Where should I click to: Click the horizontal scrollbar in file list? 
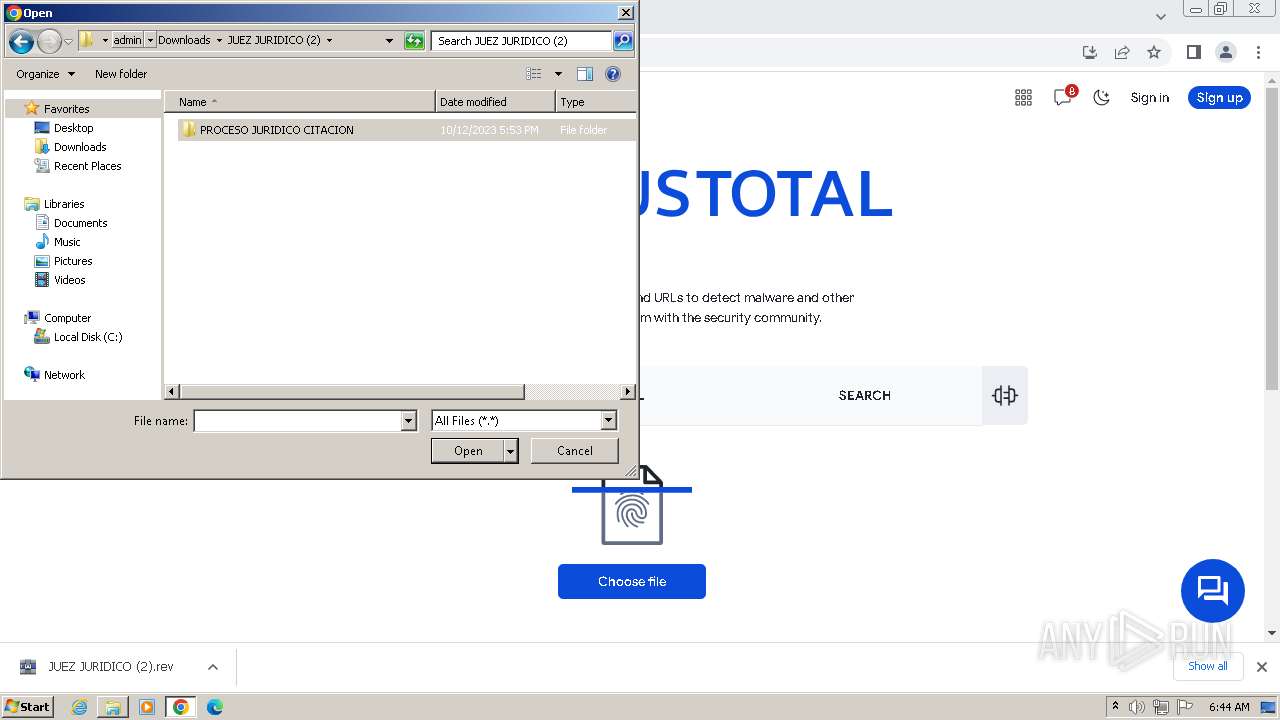click(352, 392)
